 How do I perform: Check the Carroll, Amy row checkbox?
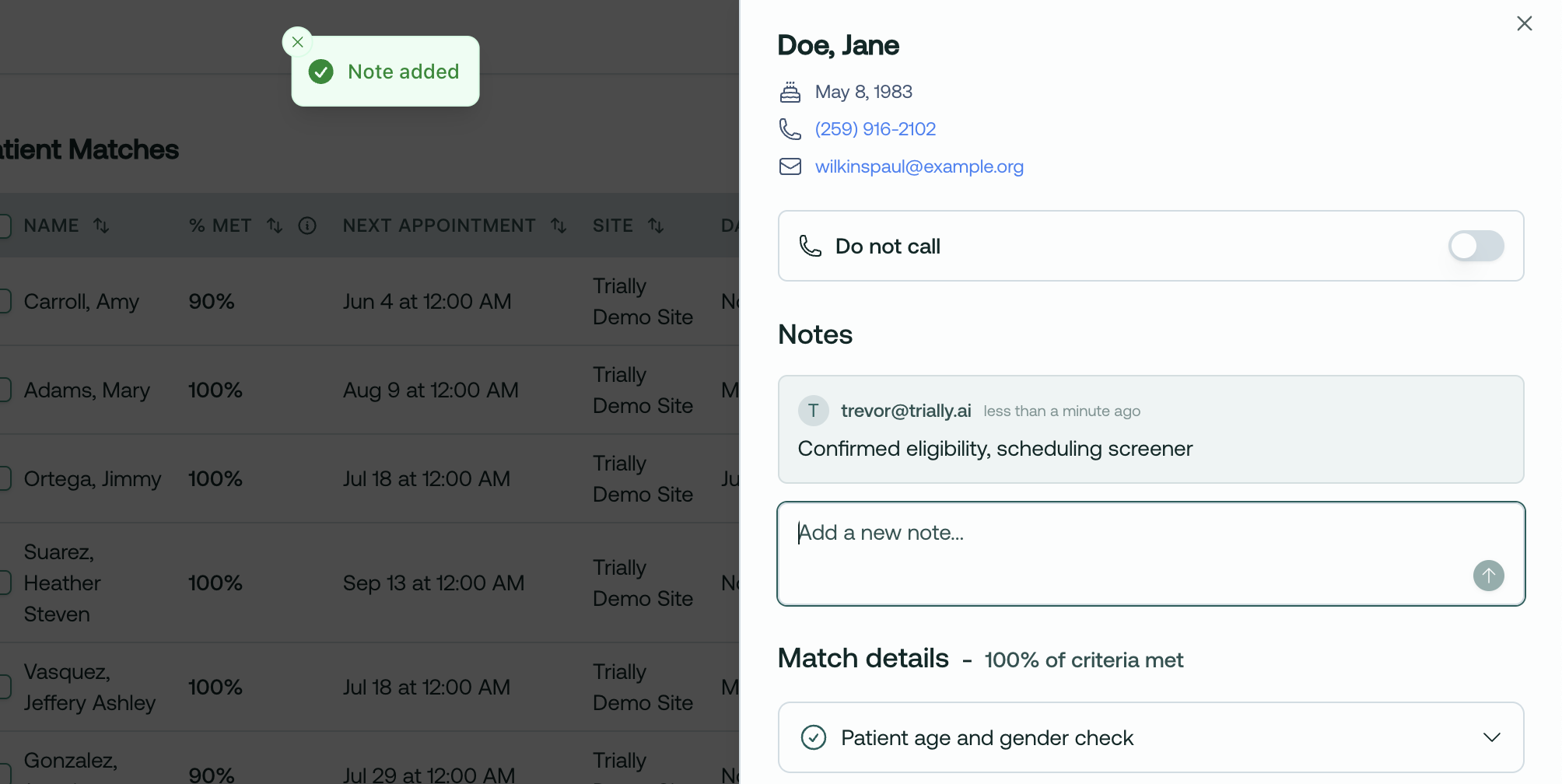(x=5, y=301)
